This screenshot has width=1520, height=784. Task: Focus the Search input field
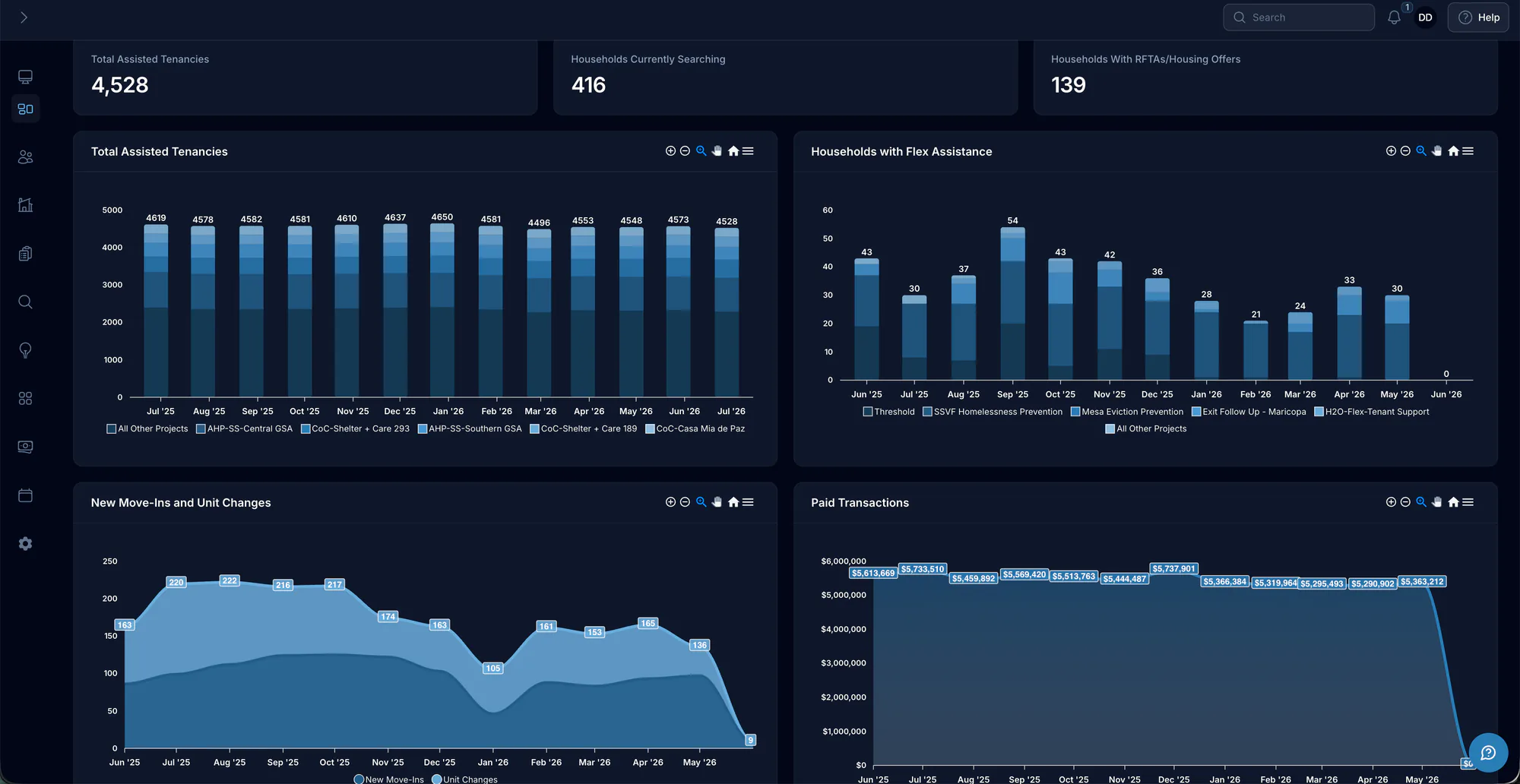[1299, 17]
